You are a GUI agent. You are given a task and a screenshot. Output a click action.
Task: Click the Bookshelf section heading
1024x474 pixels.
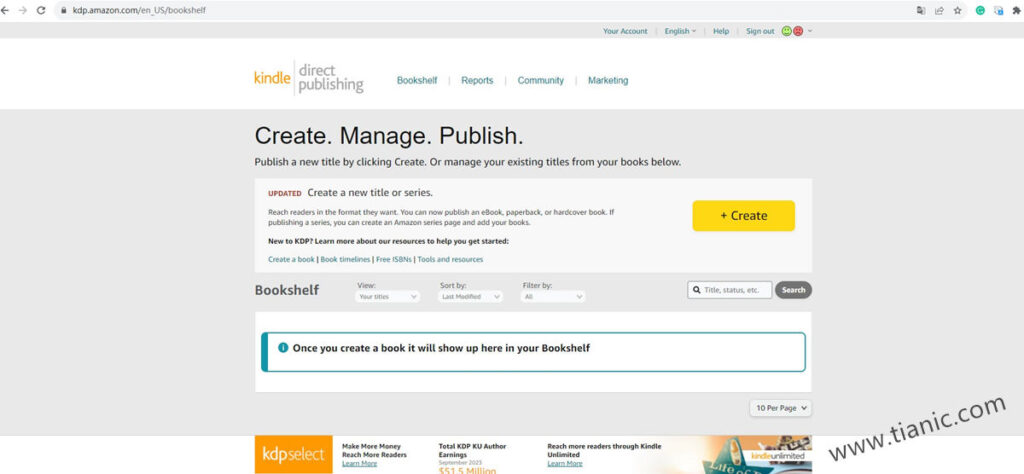coord(287,290)
